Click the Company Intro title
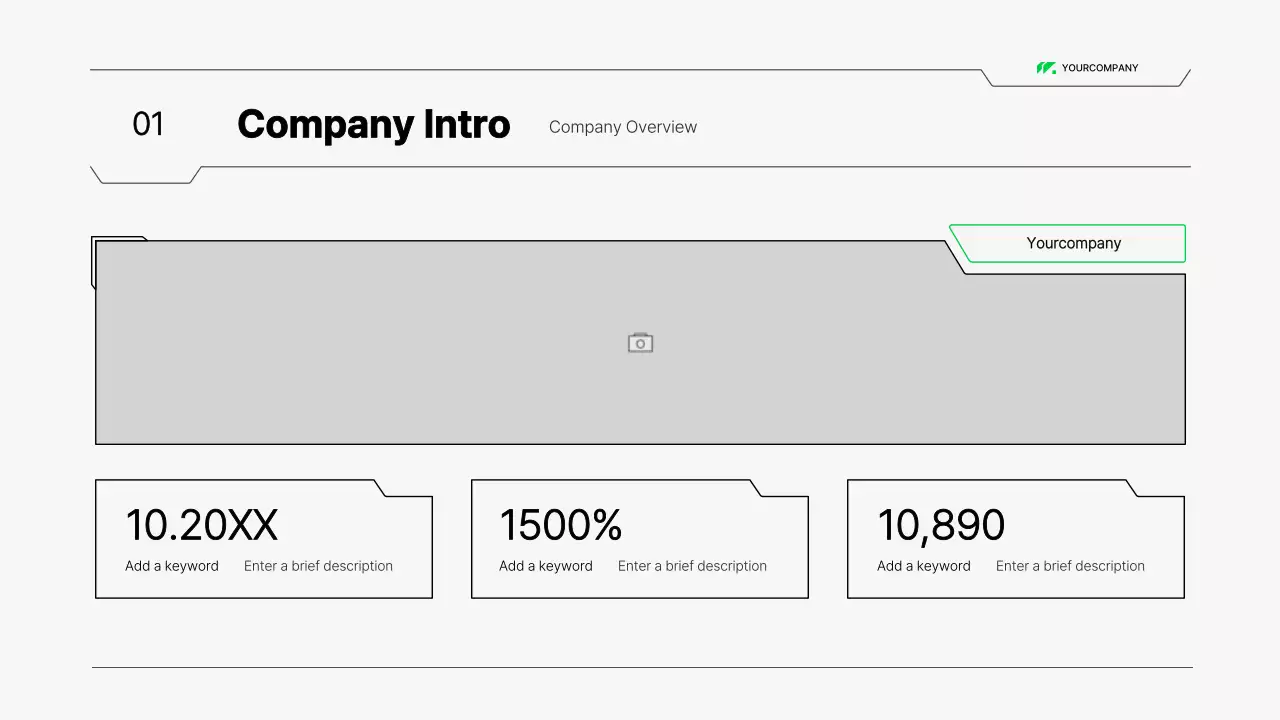This screenshot has width=1280, height=720. tap(373, 125)
